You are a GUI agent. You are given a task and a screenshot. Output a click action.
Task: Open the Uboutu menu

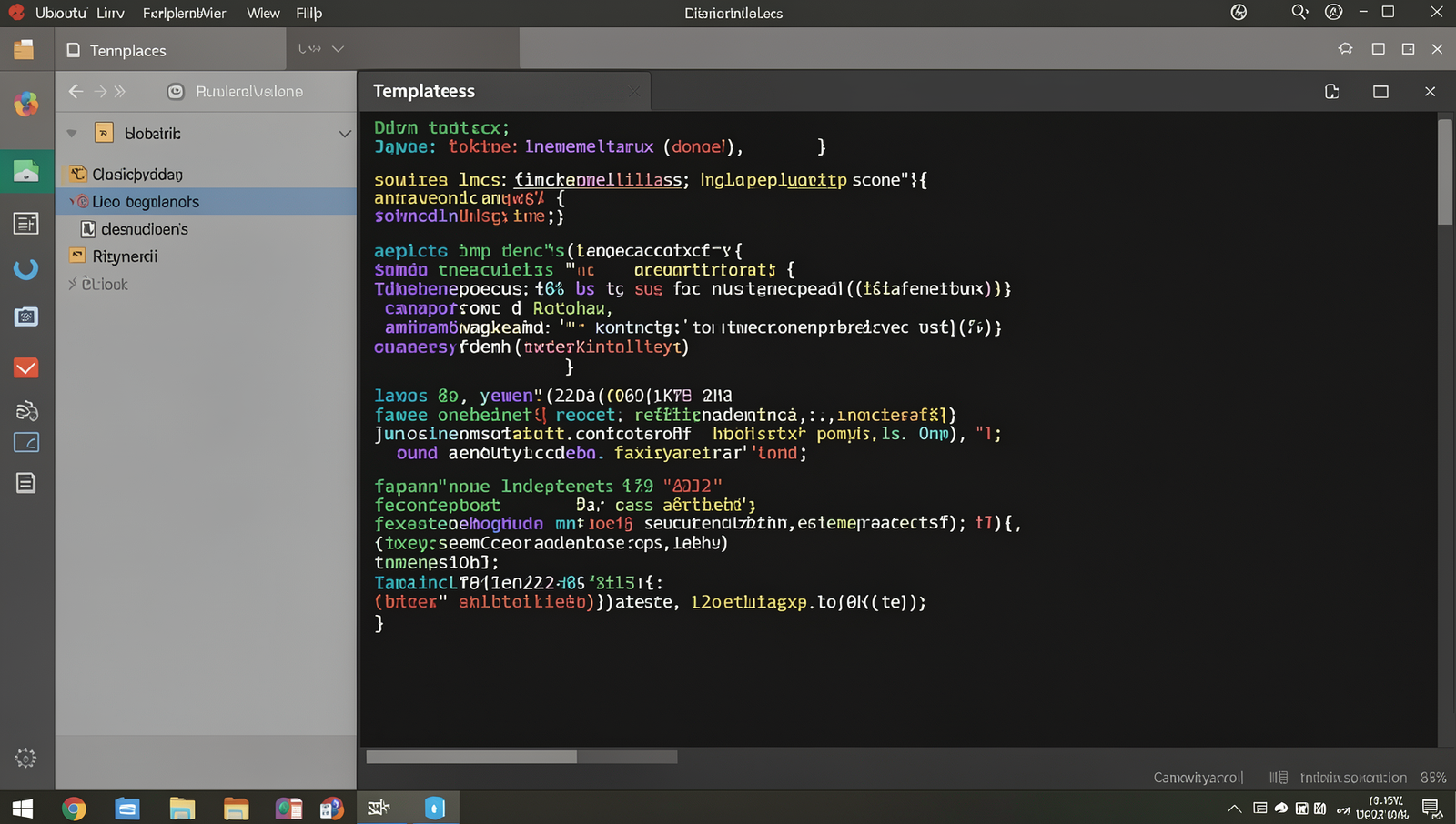click(60, 14)
